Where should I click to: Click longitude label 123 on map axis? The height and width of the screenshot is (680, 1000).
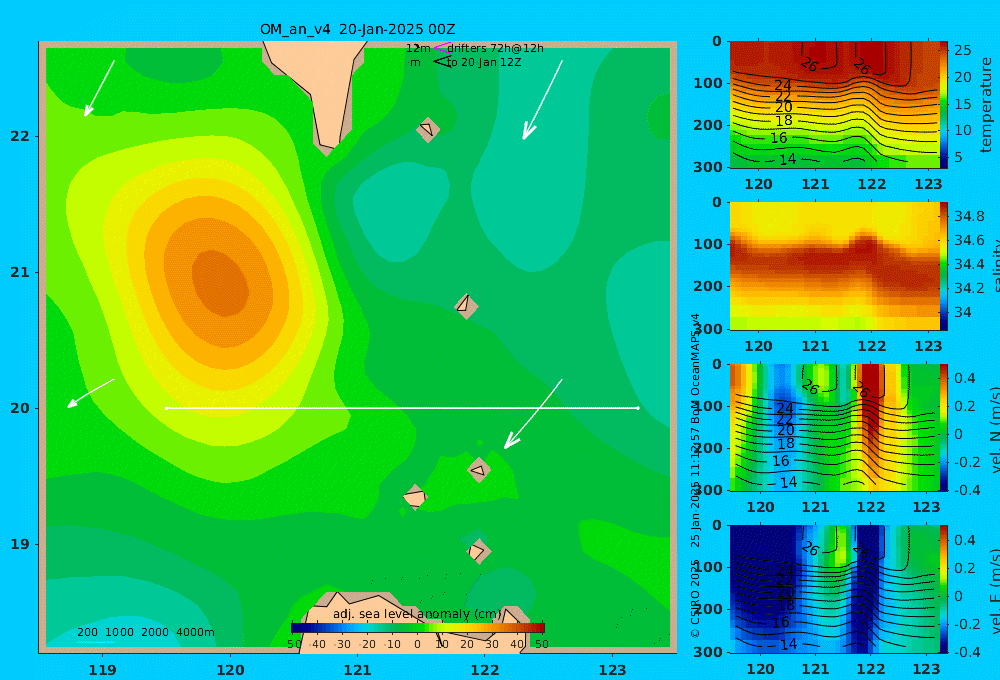point(612,670)
